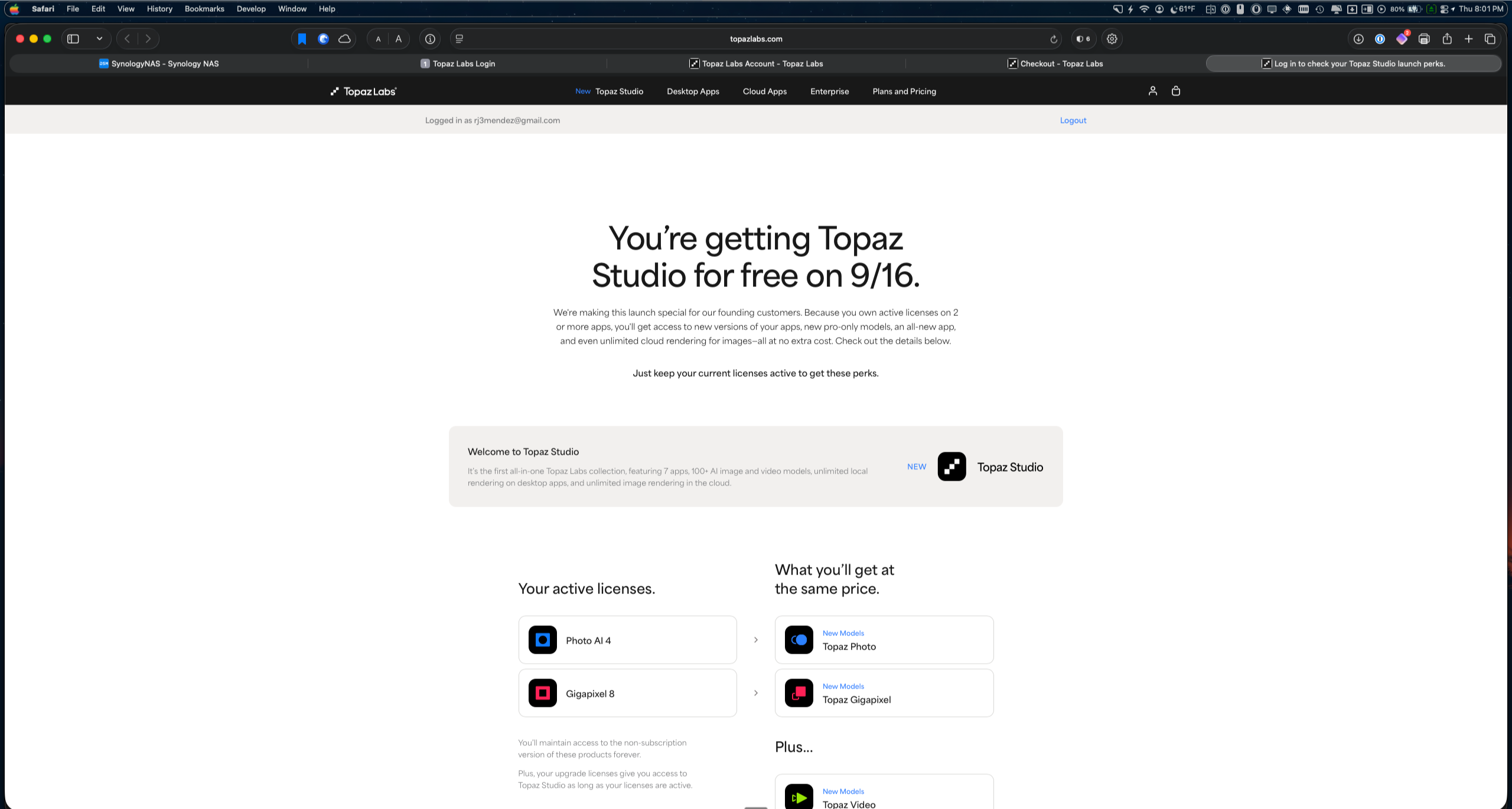Expand the sidebar tab group dropdown arrow
1512x809 pixels.
[99, 39]
